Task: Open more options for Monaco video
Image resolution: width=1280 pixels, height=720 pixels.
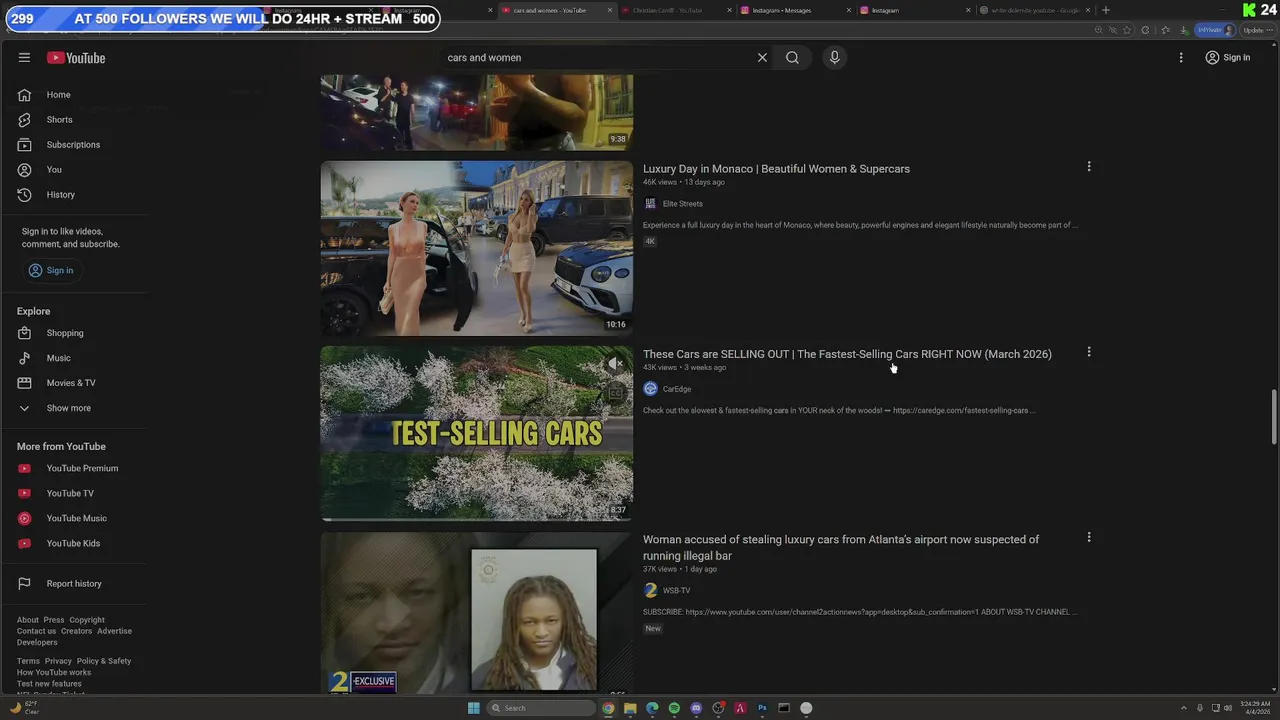Action: [x=1089, y=167]
